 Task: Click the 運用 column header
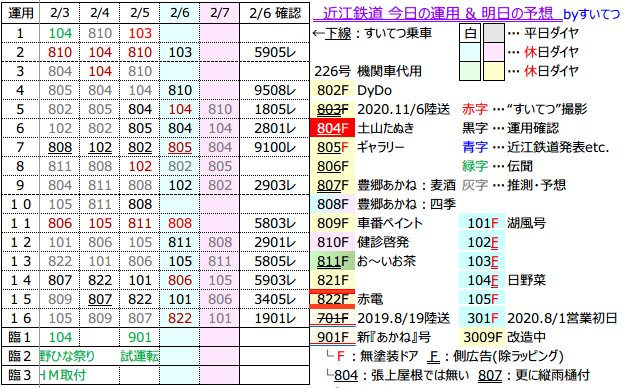tap(20, 13)
